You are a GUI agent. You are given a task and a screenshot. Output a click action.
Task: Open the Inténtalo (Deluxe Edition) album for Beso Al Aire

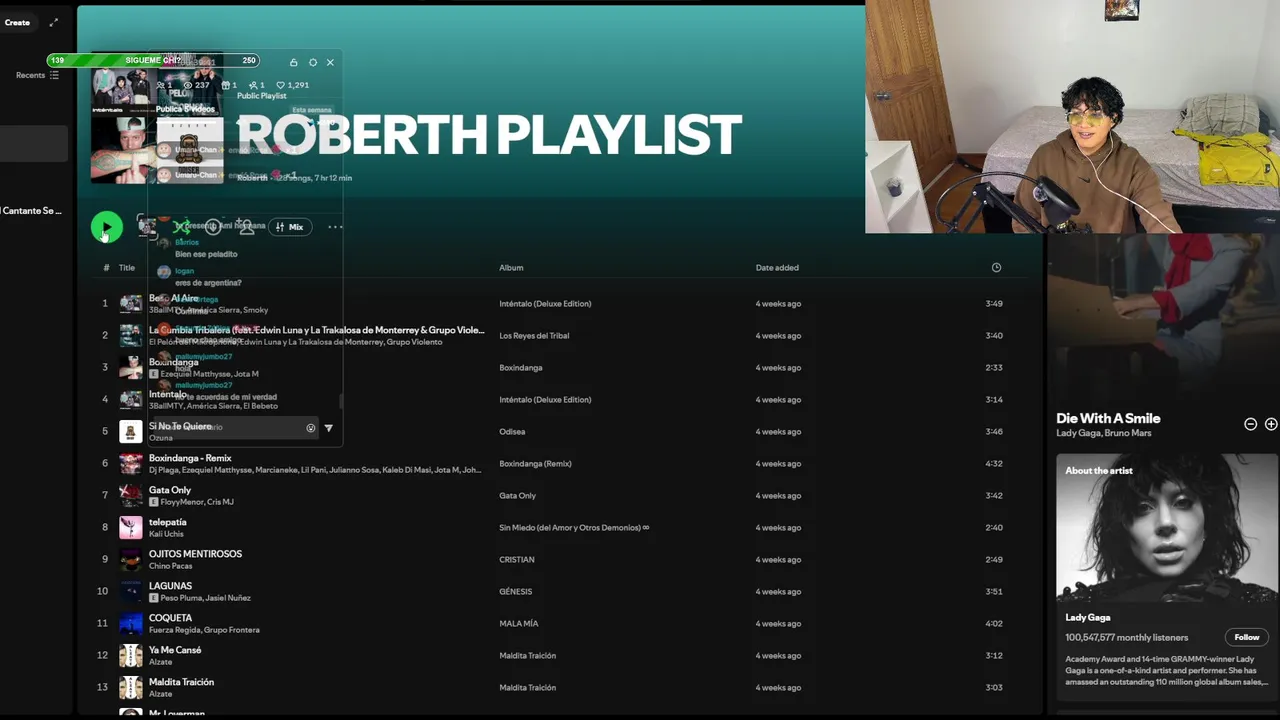coord(545,304)
